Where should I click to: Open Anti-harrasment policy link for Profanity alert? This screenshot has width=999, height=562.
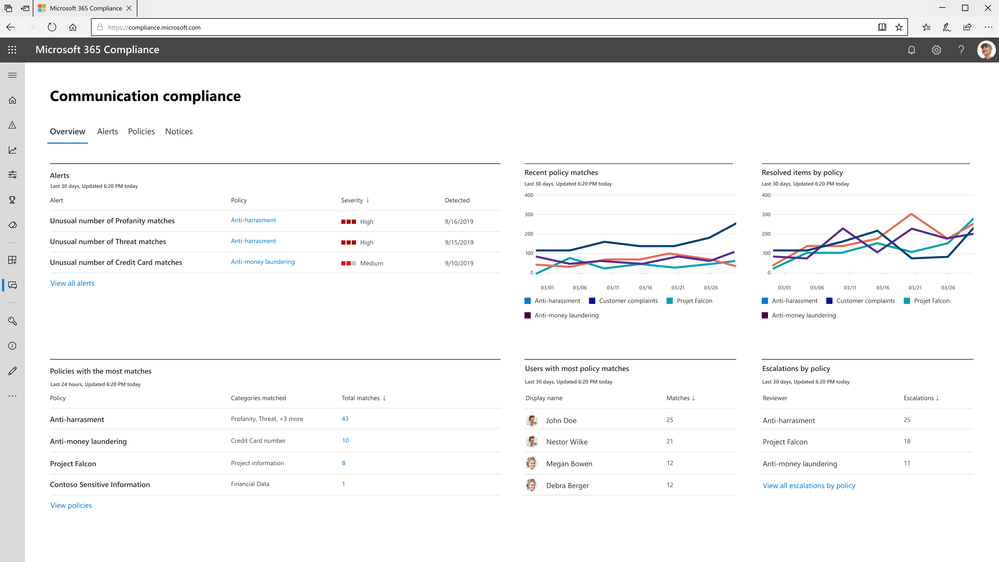pos(254,220)
